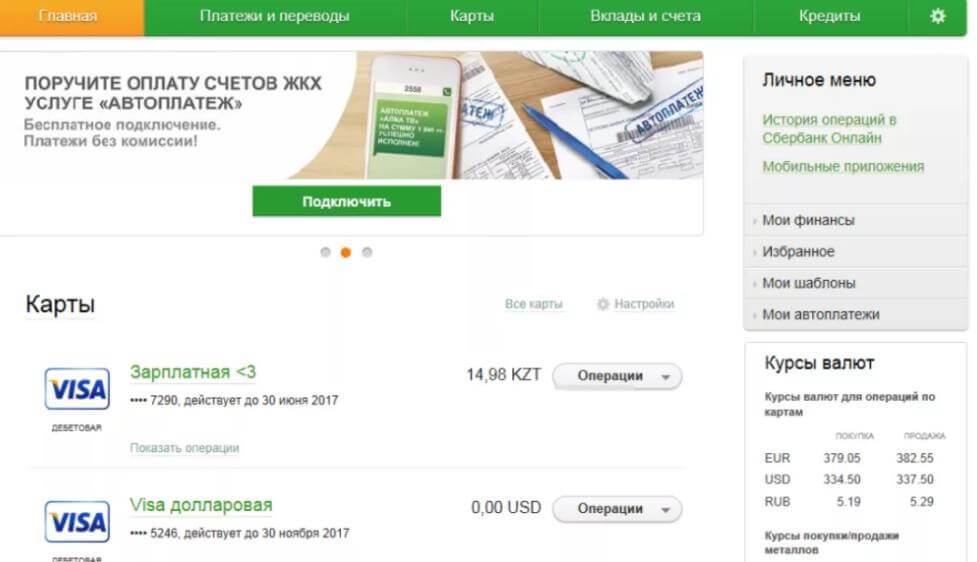Expand Мои финансы section

pyautogui.click(x=855, y=220)
